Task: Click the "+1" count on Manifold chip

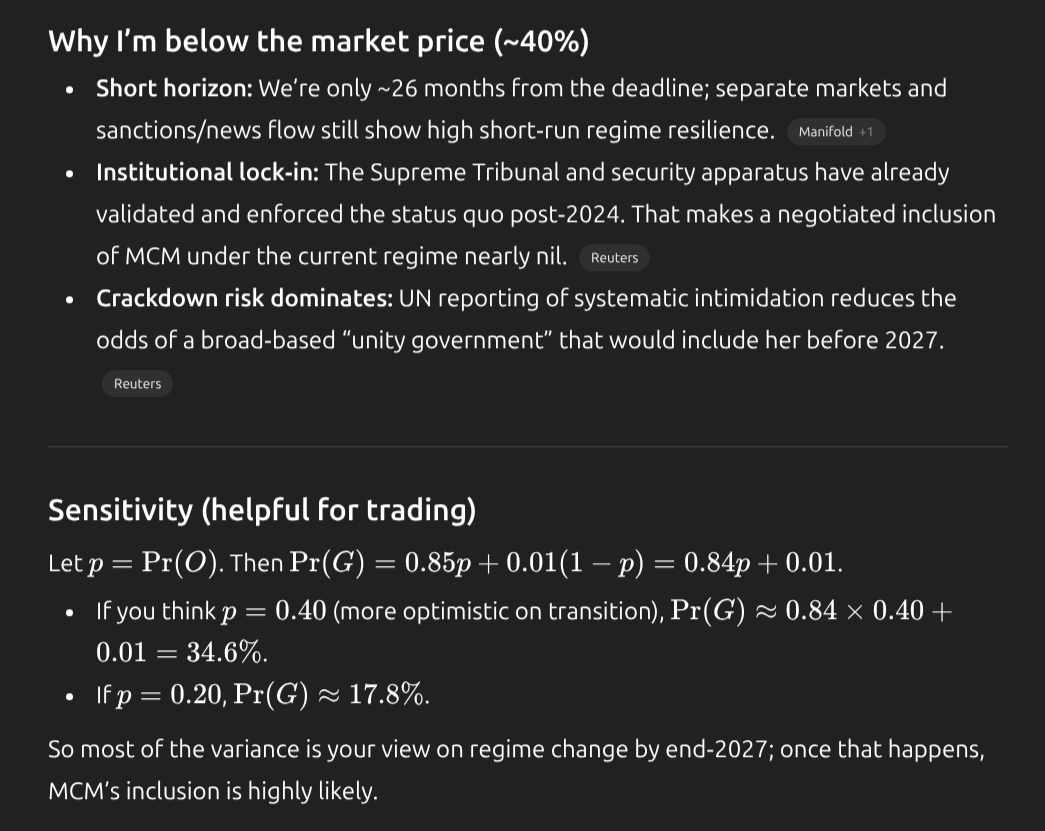Action: click(x=866, y=132)
